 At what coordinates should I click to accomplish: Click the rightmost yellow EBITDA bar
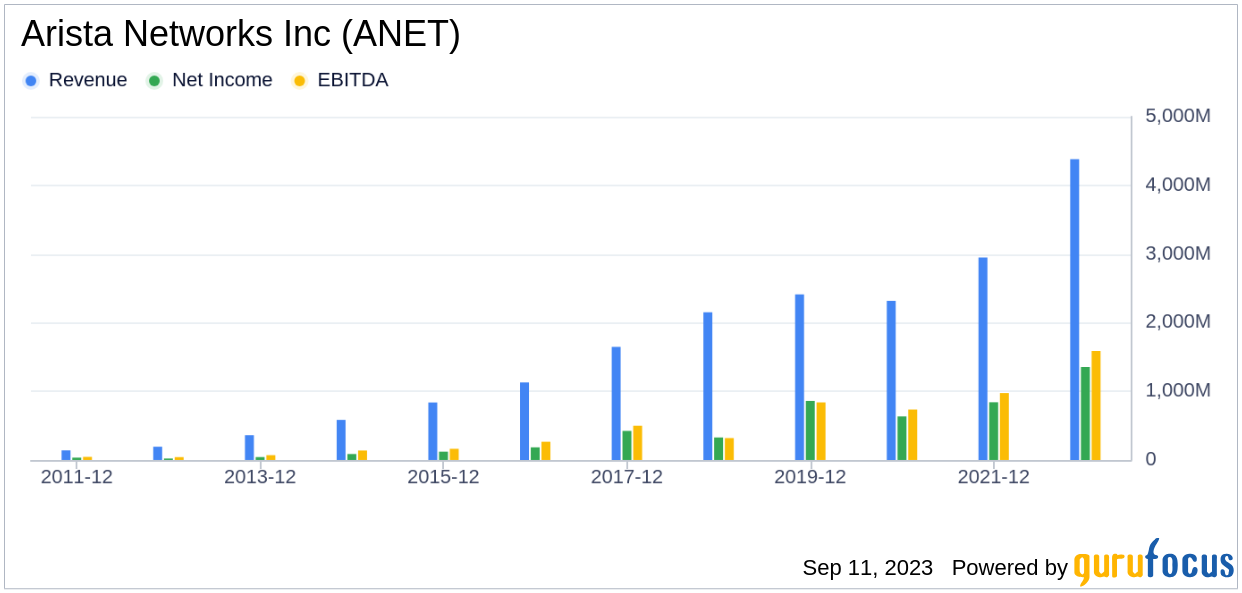point(1096,405)
